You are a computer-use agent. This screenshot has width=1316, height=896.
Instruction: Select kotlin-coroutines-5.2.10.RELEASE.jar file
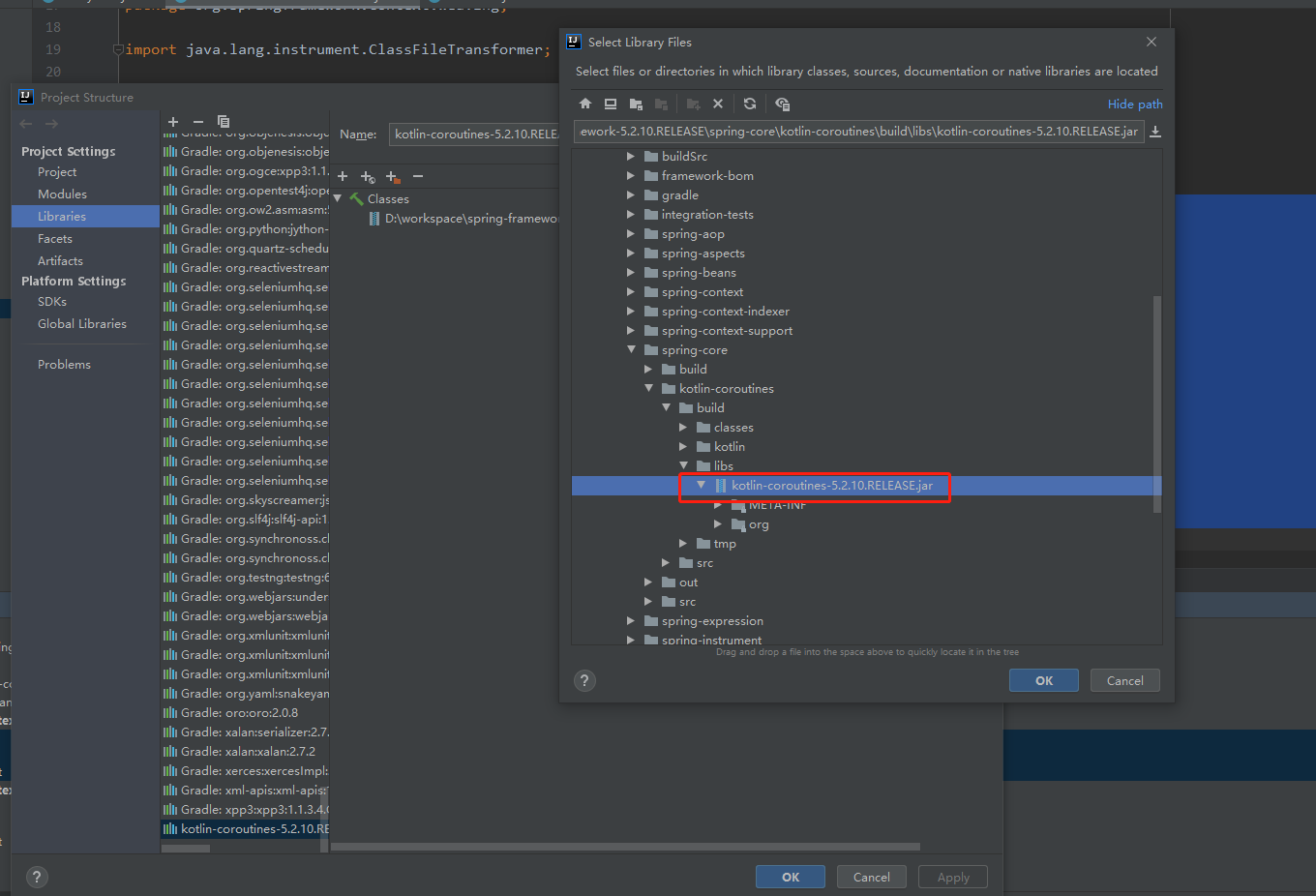coord(832,486)
